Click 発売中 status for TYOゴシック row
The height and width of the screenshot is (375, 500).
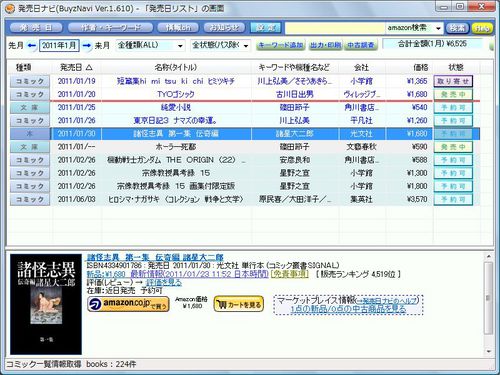pyautogui.click(x=453, y=94)
